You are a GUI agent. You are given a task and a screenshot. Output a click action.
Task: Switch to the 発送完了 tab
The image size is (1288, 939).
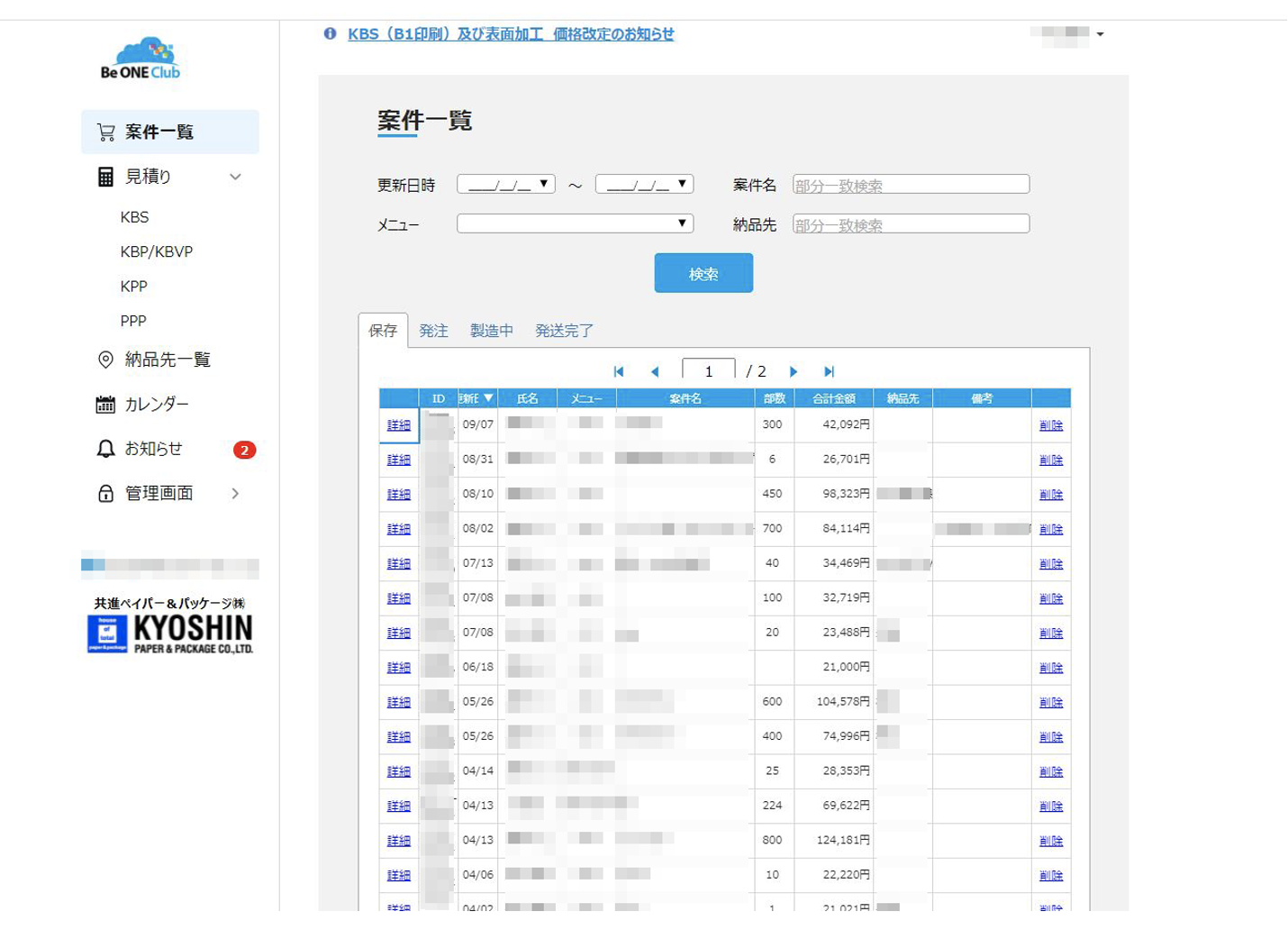point(564,331)
